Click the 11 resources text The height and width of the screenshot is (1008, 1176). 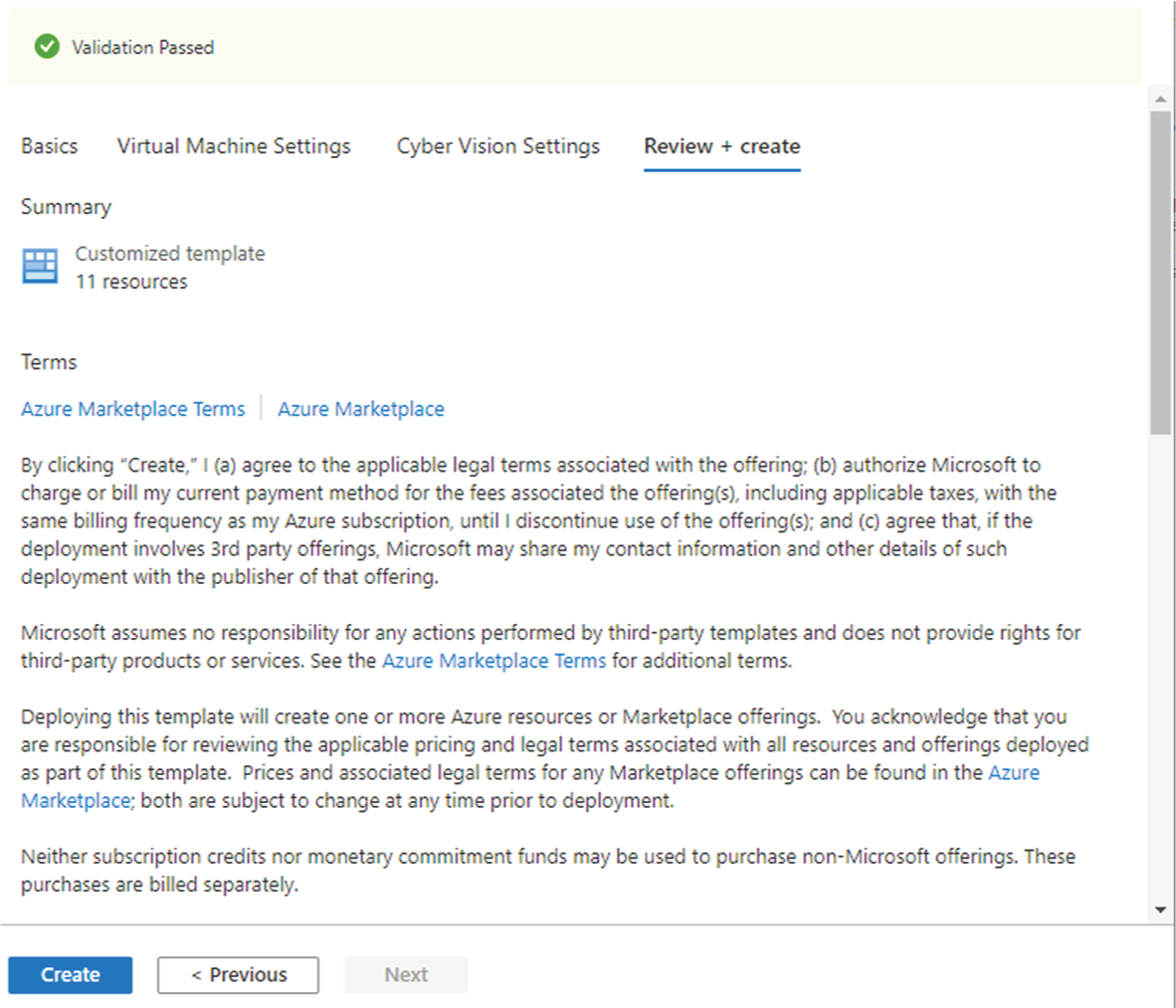tap(131, 282)
